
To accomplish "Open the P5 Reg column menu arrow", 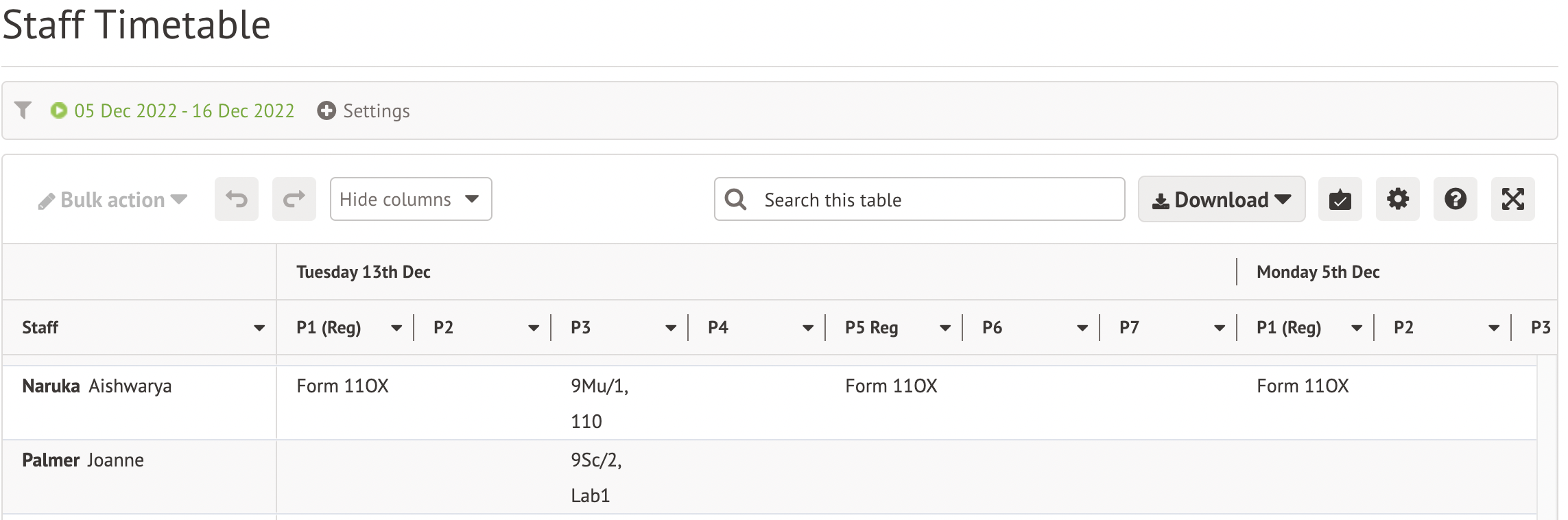I will [x=945, y=328].
